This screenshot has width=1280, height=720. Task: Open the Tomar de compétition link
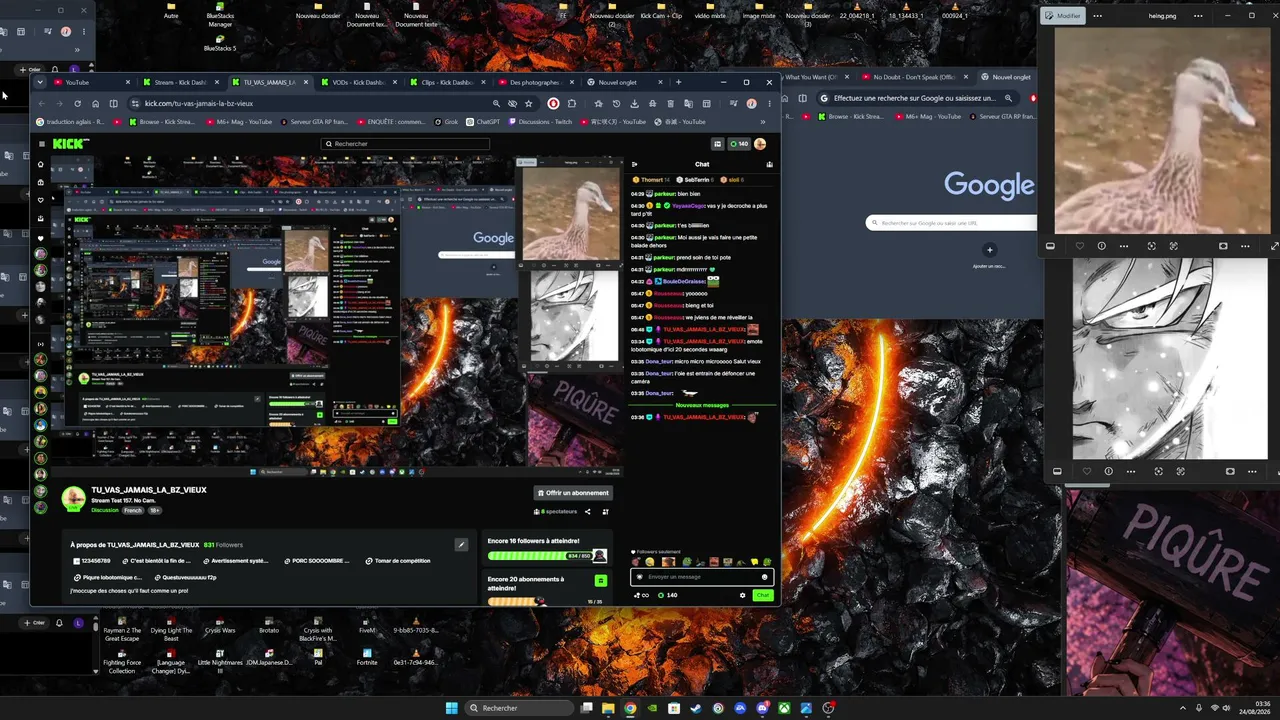click(398, 561)
